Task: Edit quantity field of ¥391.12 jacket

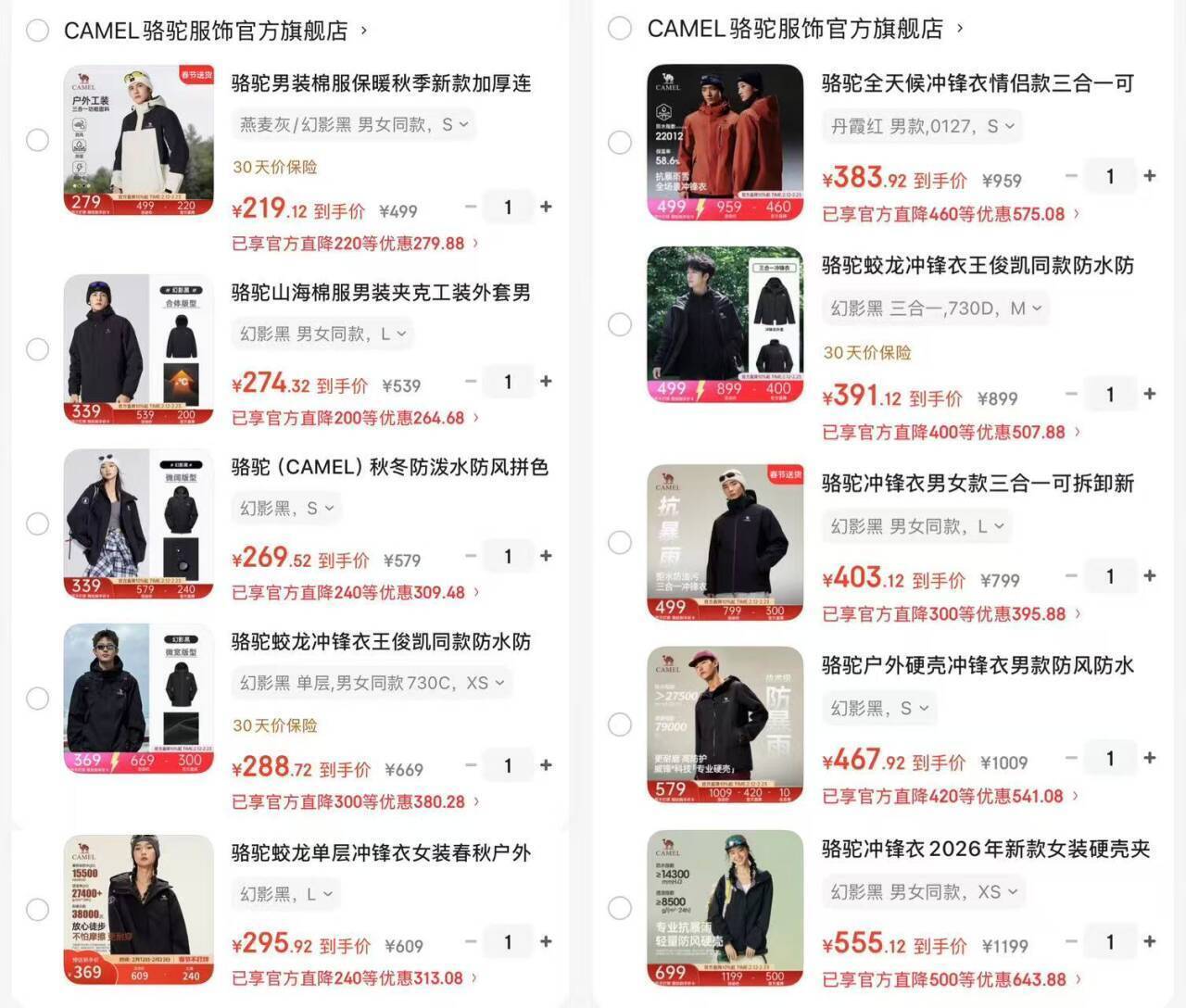Action: pos(1110,394)
